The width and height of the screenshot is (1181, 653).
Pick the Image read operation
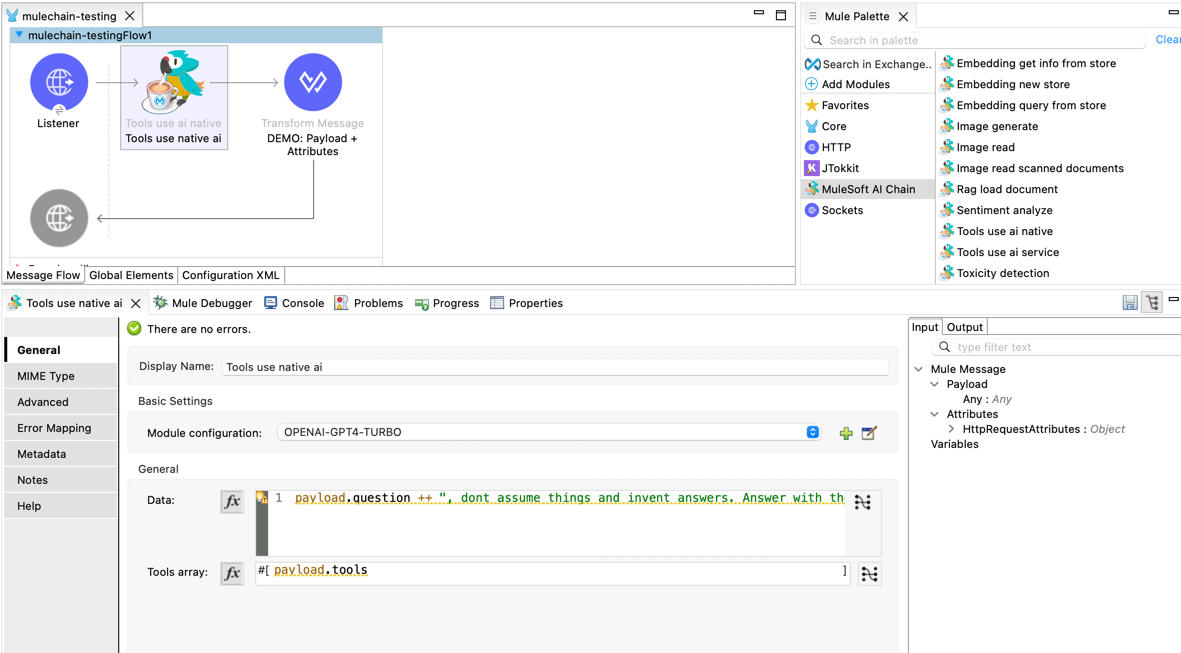[x=978, y=148]
